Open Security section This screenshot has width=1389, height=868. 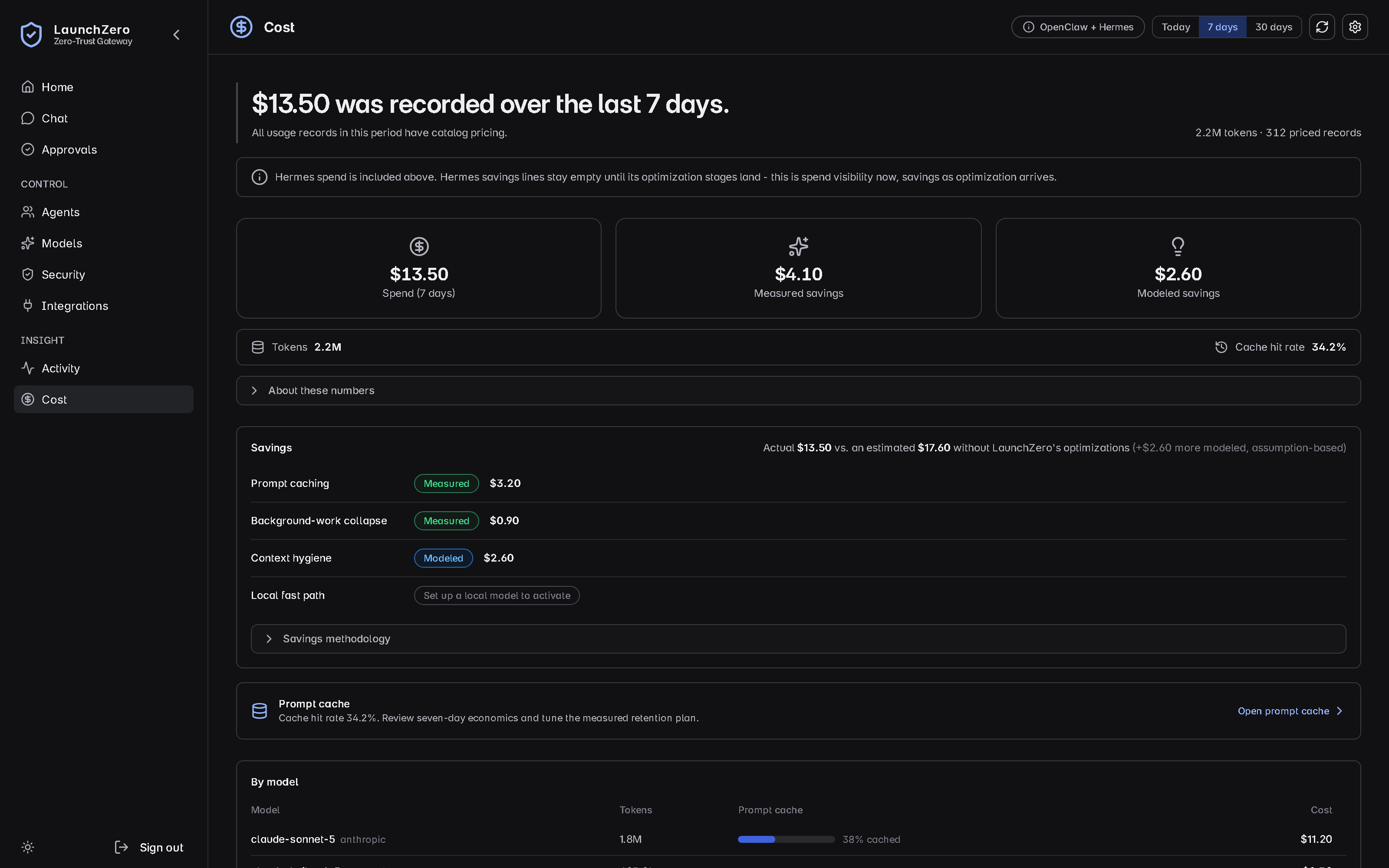click(x=103, y=274)
